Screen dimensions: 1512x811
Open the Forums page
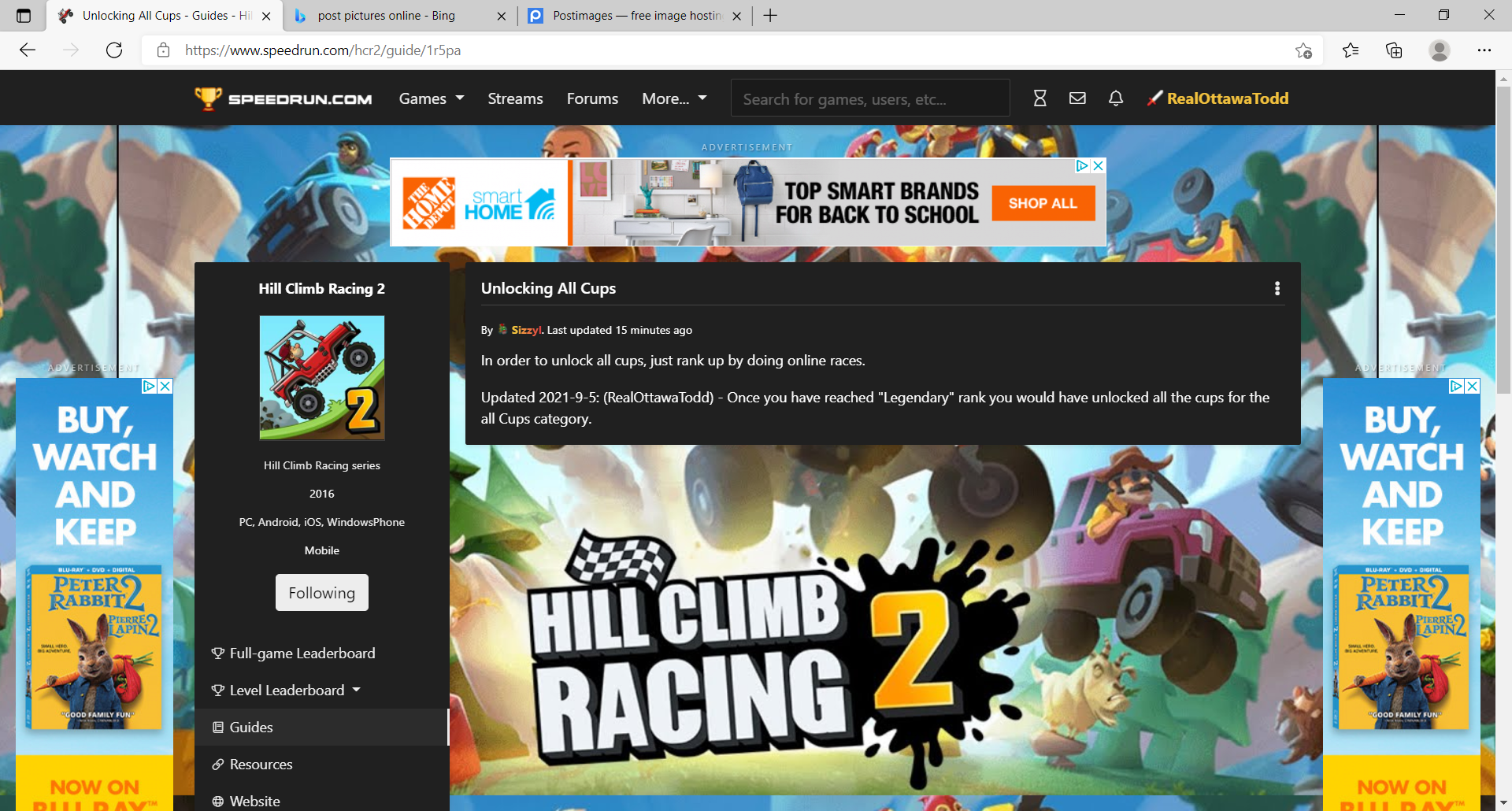pyautogui.click(x=592, y=98)
